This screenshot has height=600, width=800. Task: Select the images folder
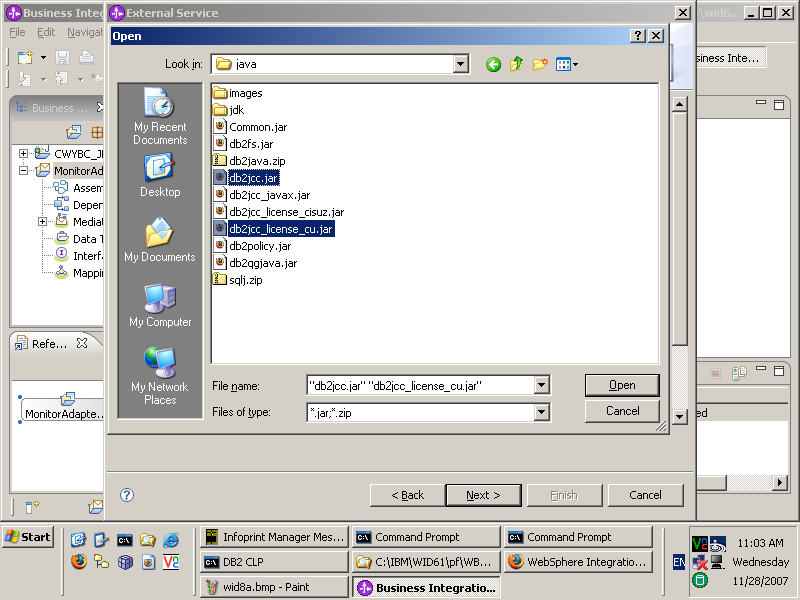click(238, 93)
